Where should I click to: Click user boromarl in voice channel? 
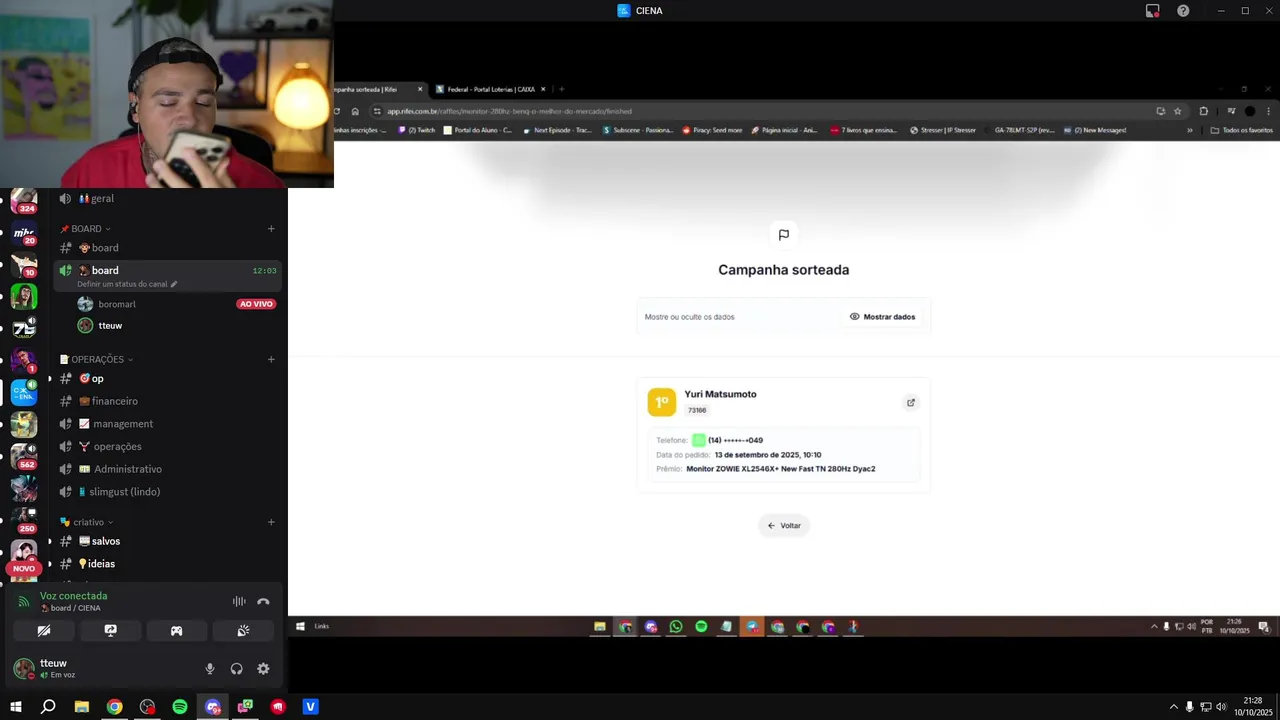117,304
